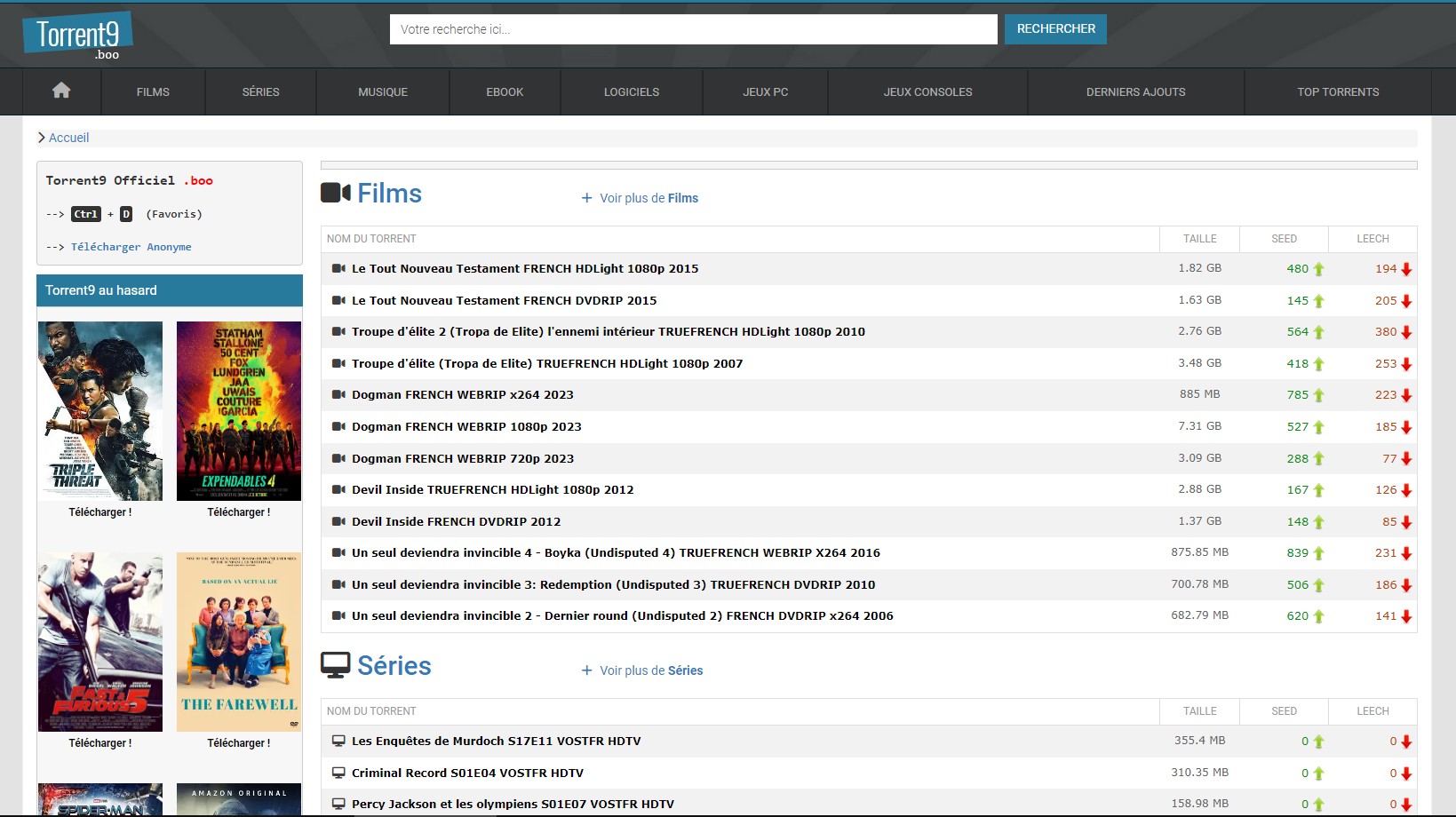Click green seed arrow in Undisputed 4 row

click(1319, 553)
